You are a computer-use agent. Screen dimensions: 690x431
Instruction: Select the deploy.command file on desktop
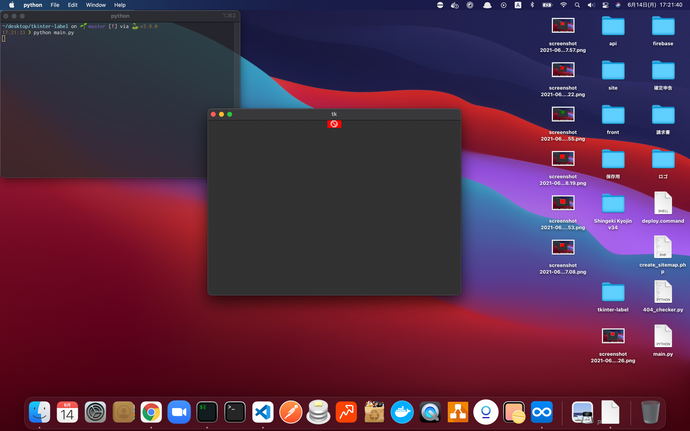pyautogui.click(x=663, y=203)
